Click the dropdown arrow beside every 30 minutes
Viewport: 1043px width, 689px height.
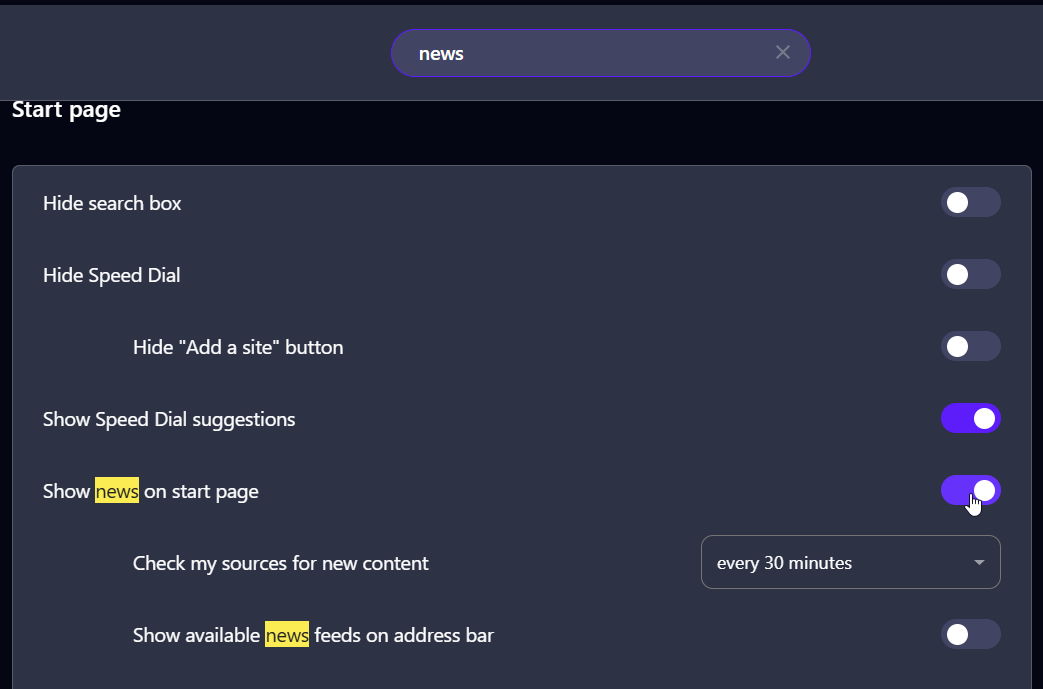click(x=979, y=563)
